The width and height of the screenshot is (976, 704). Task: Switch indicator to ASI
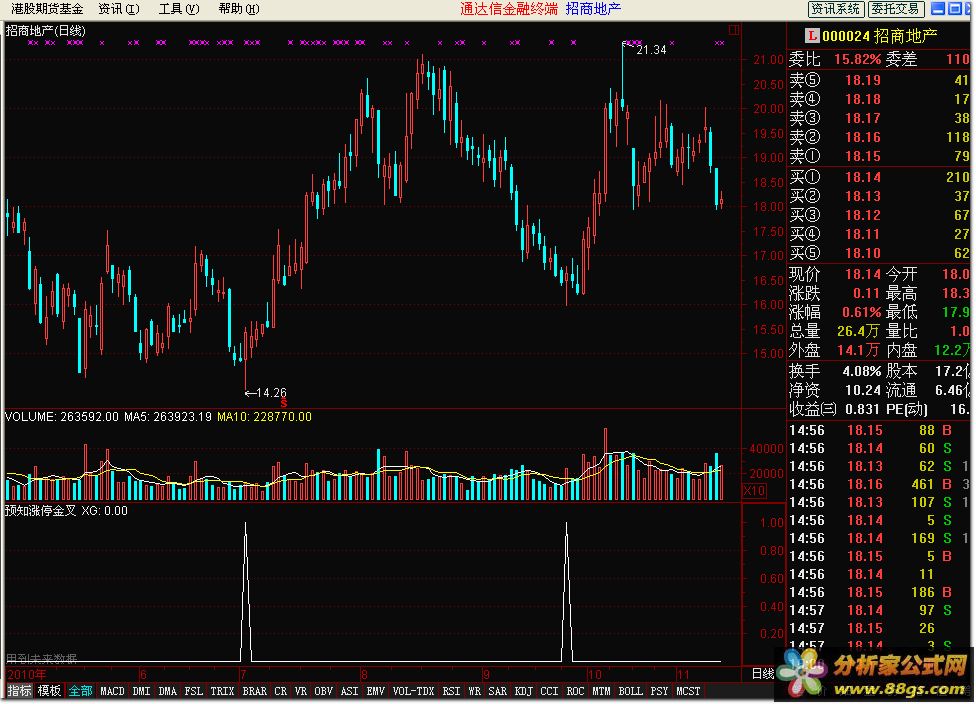click(x=349, y=691)
